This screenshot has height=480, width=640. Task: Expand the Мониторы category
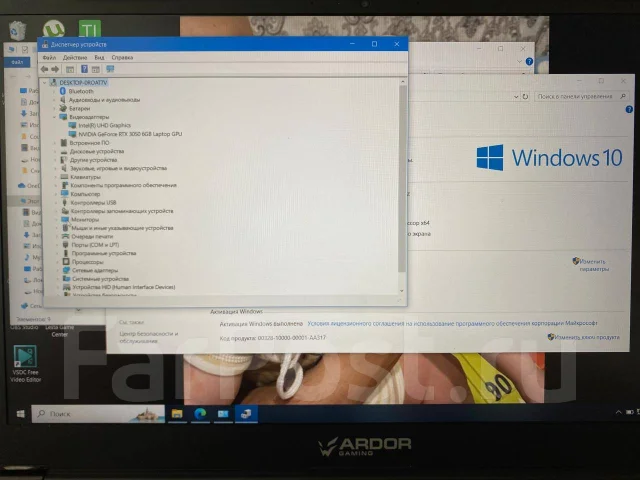(x=56, y=220)
